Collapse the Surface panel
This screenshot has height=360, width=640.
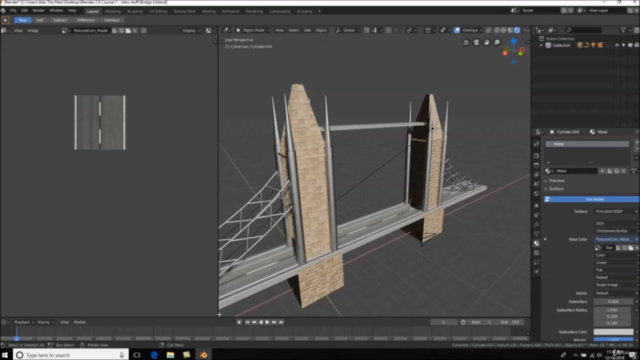(555, 189)
